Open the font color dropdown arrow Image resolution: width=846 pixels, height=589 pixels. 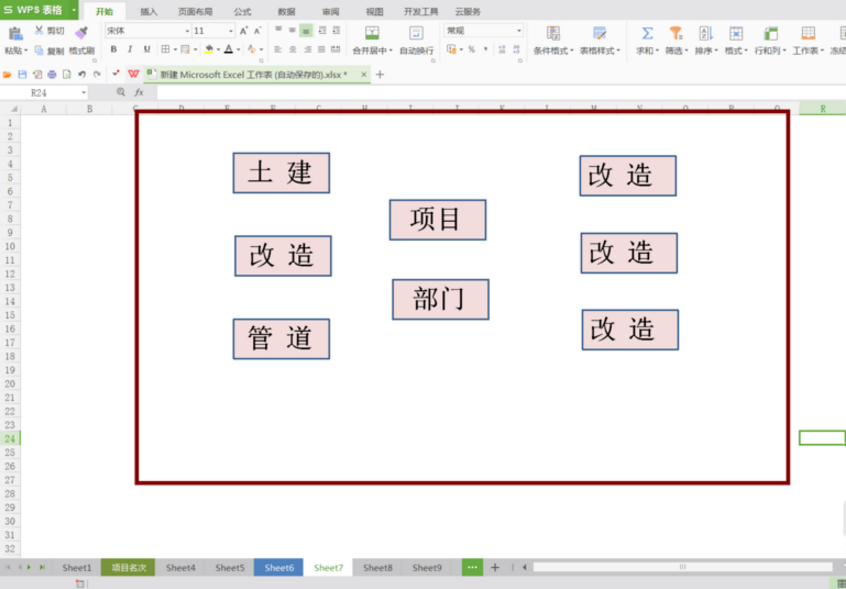click(237, 50)
